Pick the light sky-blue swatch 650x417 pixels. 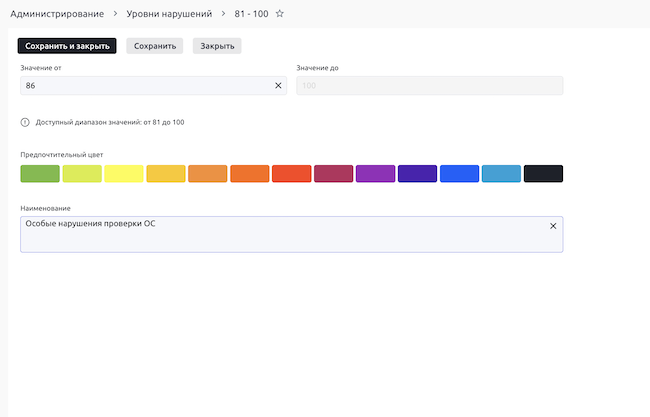click(501, 174)
